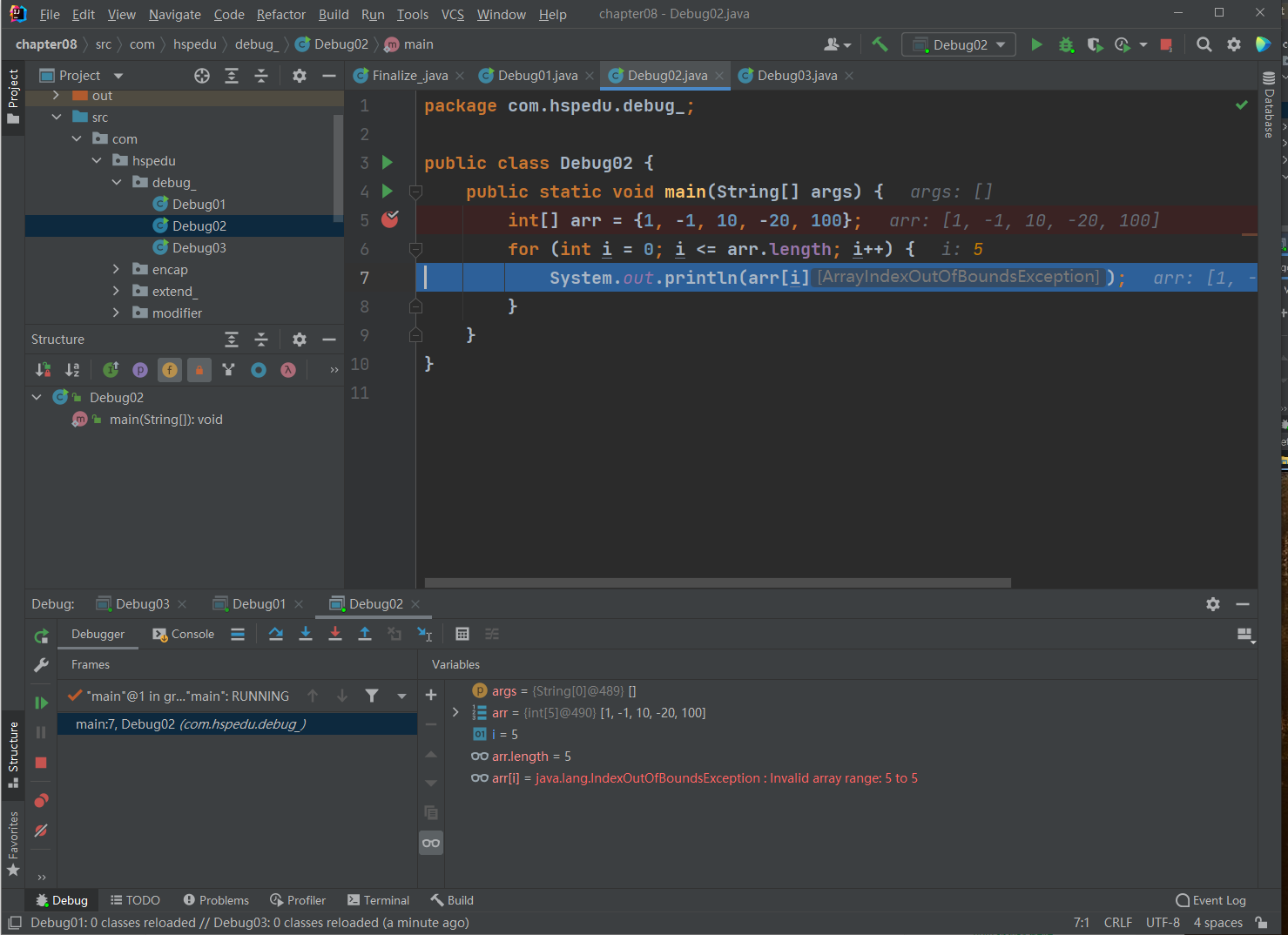1288x935 pixels.
Task: Toggle alphabetical sort in Structure
Action: (72, 370)
